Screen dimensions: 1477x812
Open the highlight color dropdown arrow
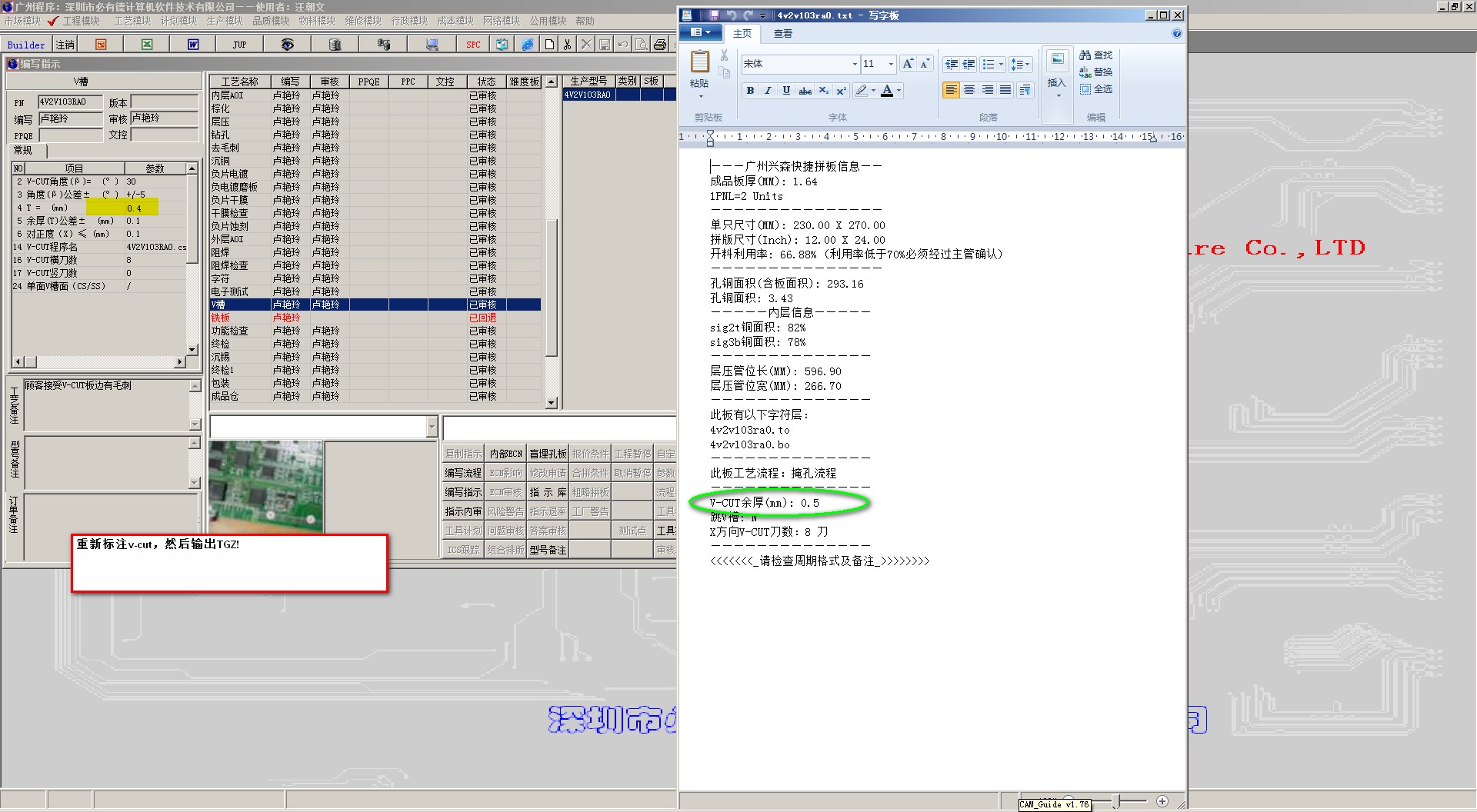[873, 90]
